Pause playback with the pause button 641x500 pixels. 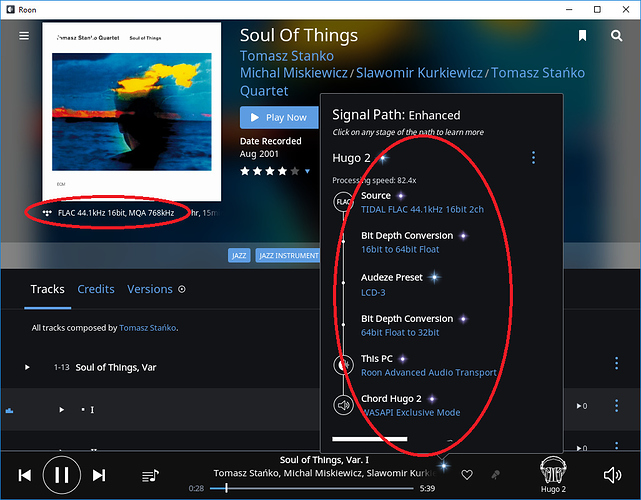click(x=62, y=475)
